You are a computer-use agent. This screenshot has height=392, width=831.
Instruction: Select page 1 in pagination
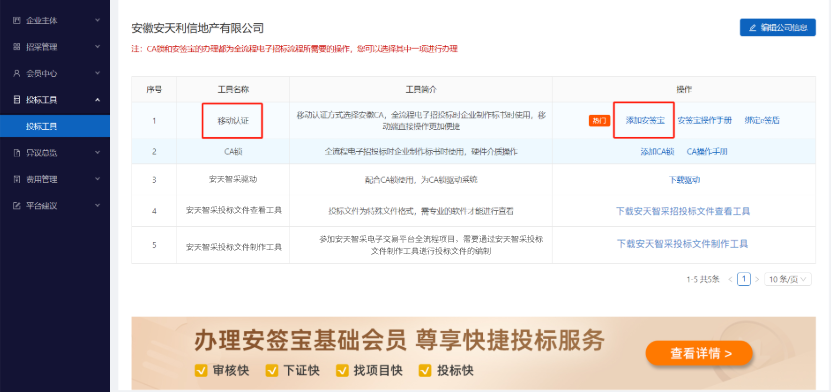click(x=744, y=279)
